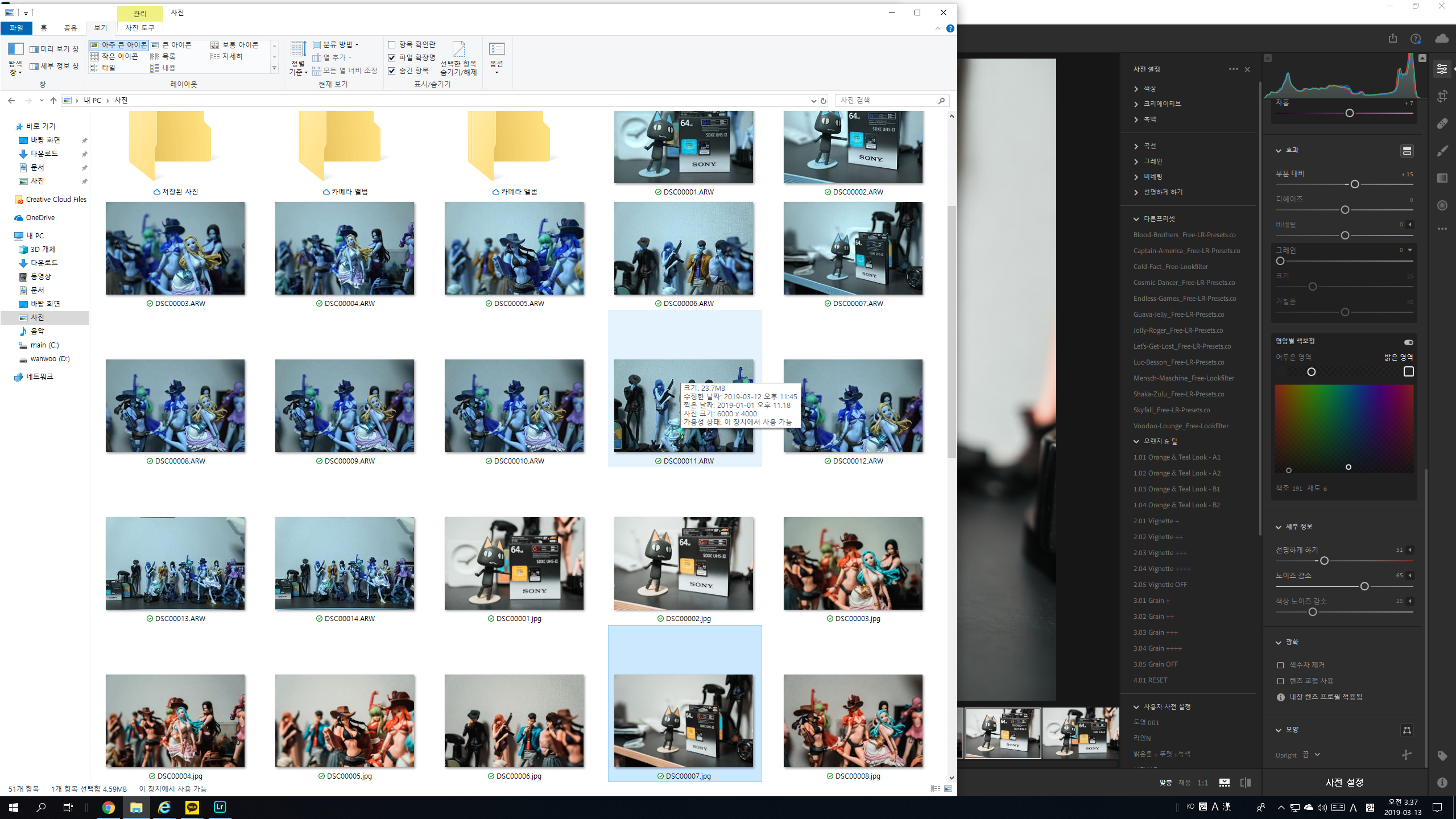Viewport: 1456px width, 819px height.
Task: Switch to the Home ribbon tab
Action: pyautogui.click(x=44, y=28)
